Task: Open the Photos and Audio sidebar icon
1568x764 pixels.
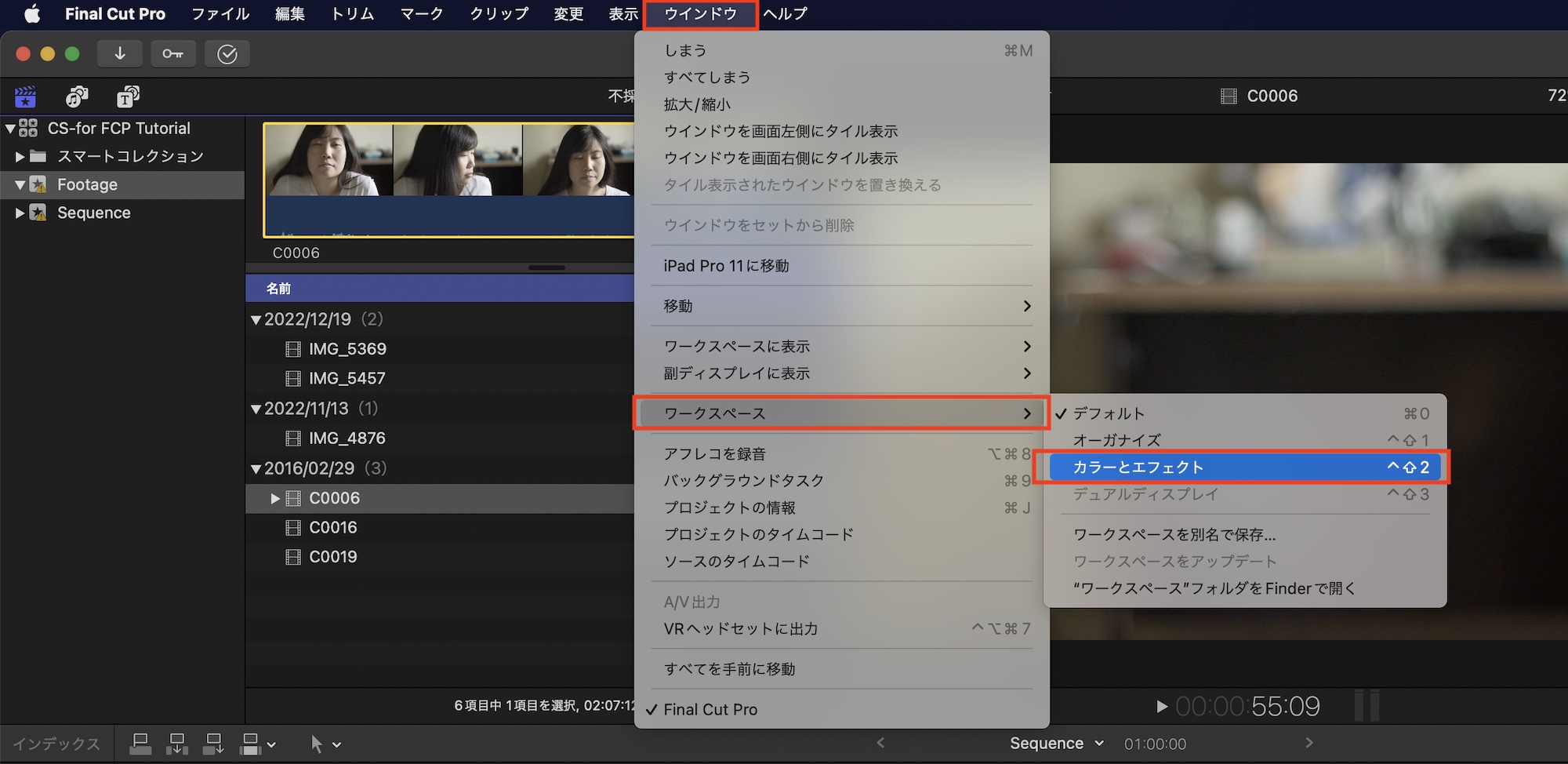Action: 76,96
